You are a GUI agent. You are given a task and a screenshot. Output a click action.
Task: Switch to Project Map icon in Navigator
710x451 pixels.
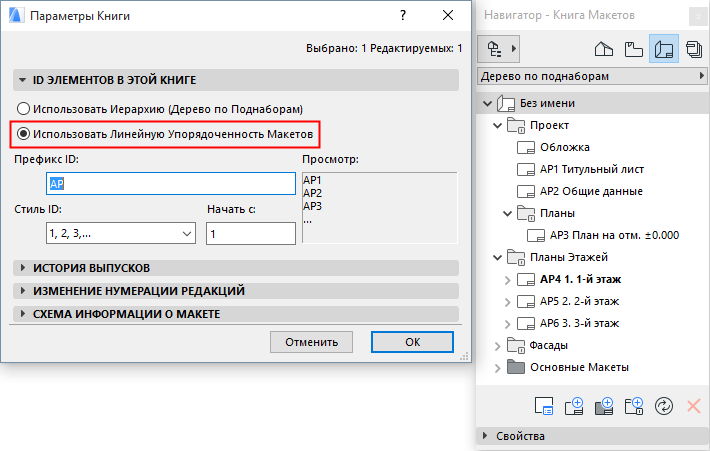click(604, 49)
